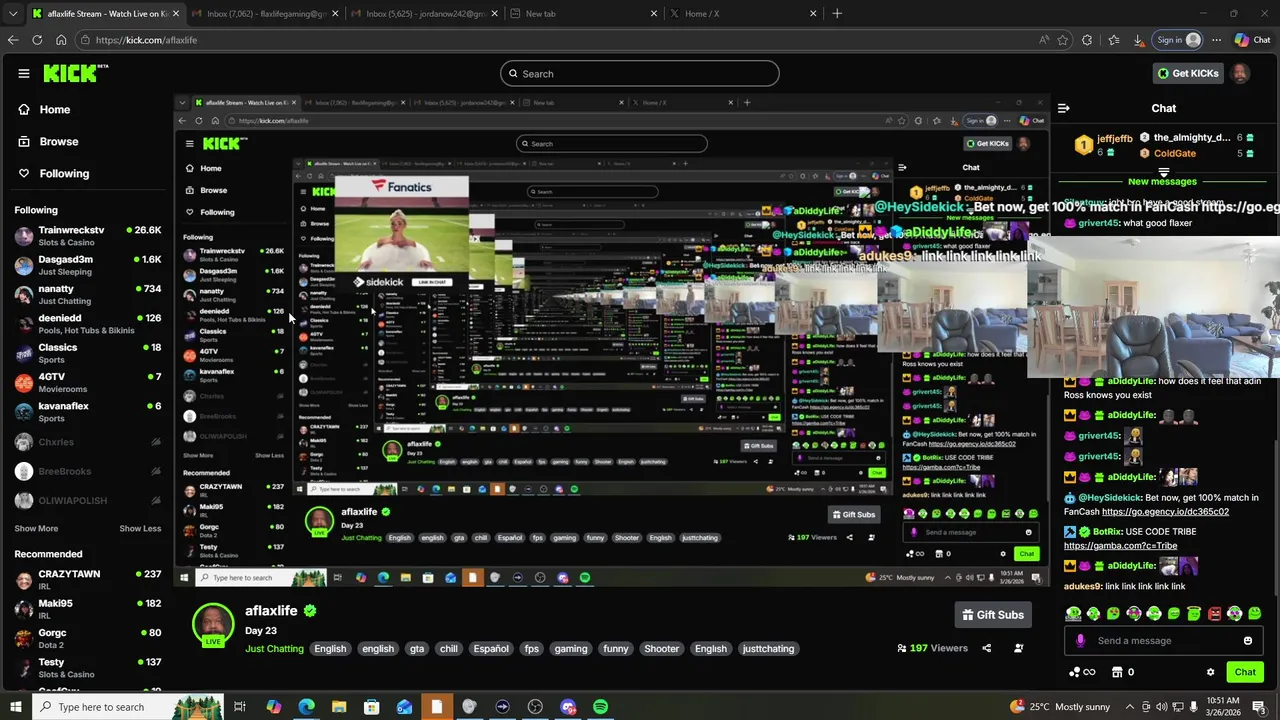Open the Classics channel in the sidebar
1280x720 pixels.
[86, 352]
